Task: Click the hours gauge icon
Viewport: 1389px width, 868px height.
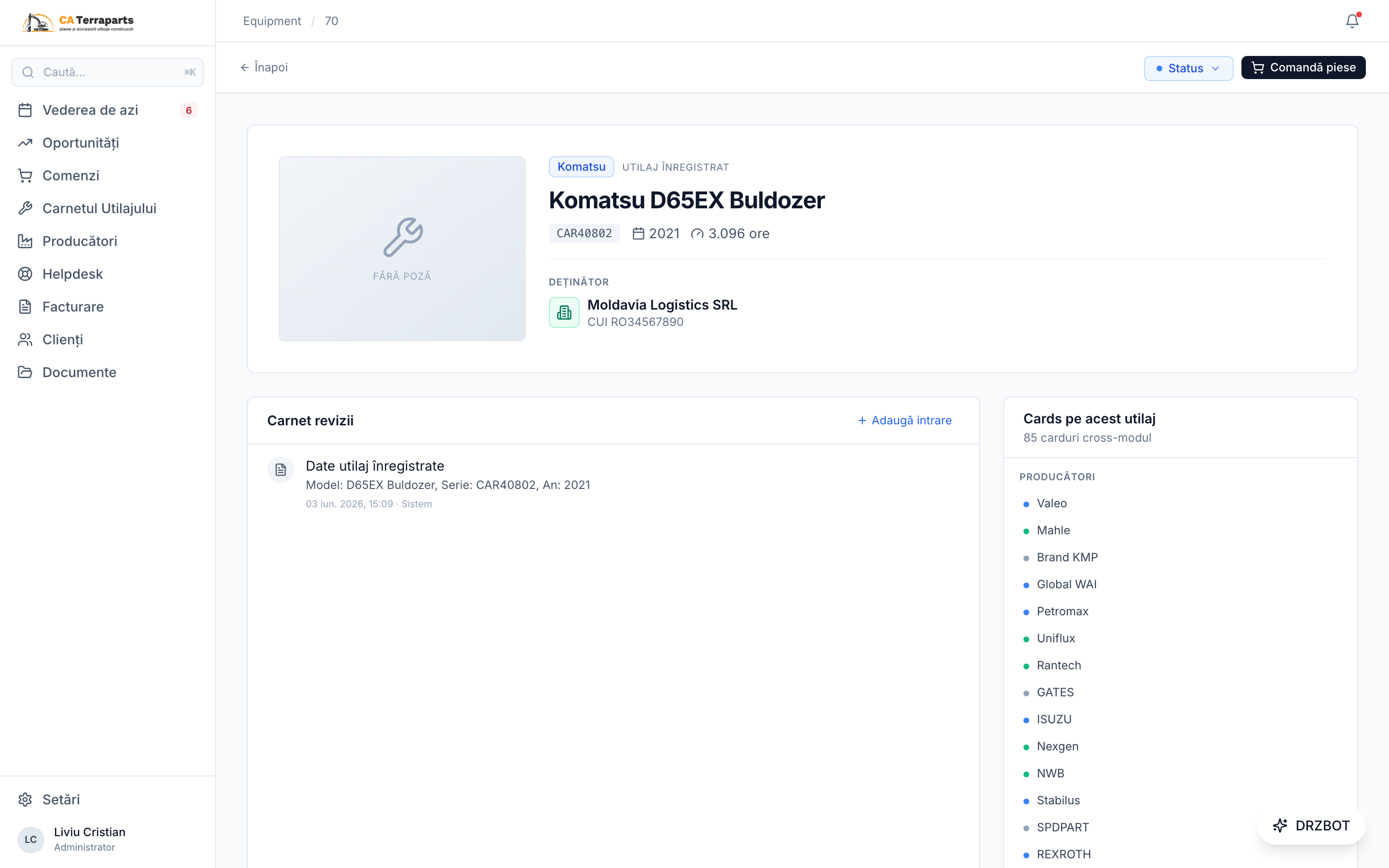Action: (697, 234)
